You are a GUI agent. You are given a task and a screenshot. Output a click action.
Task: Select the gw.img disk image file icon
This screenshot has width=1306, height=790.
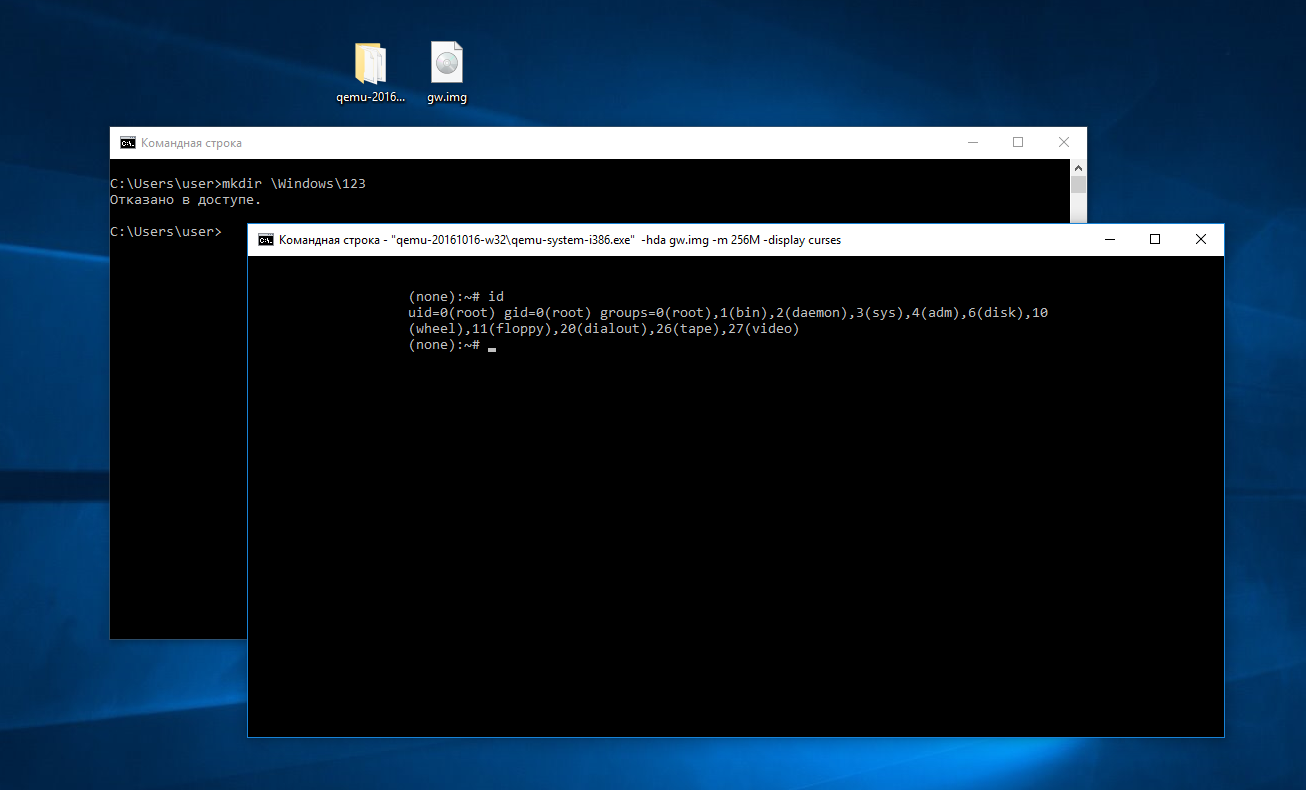pos(447,62)
